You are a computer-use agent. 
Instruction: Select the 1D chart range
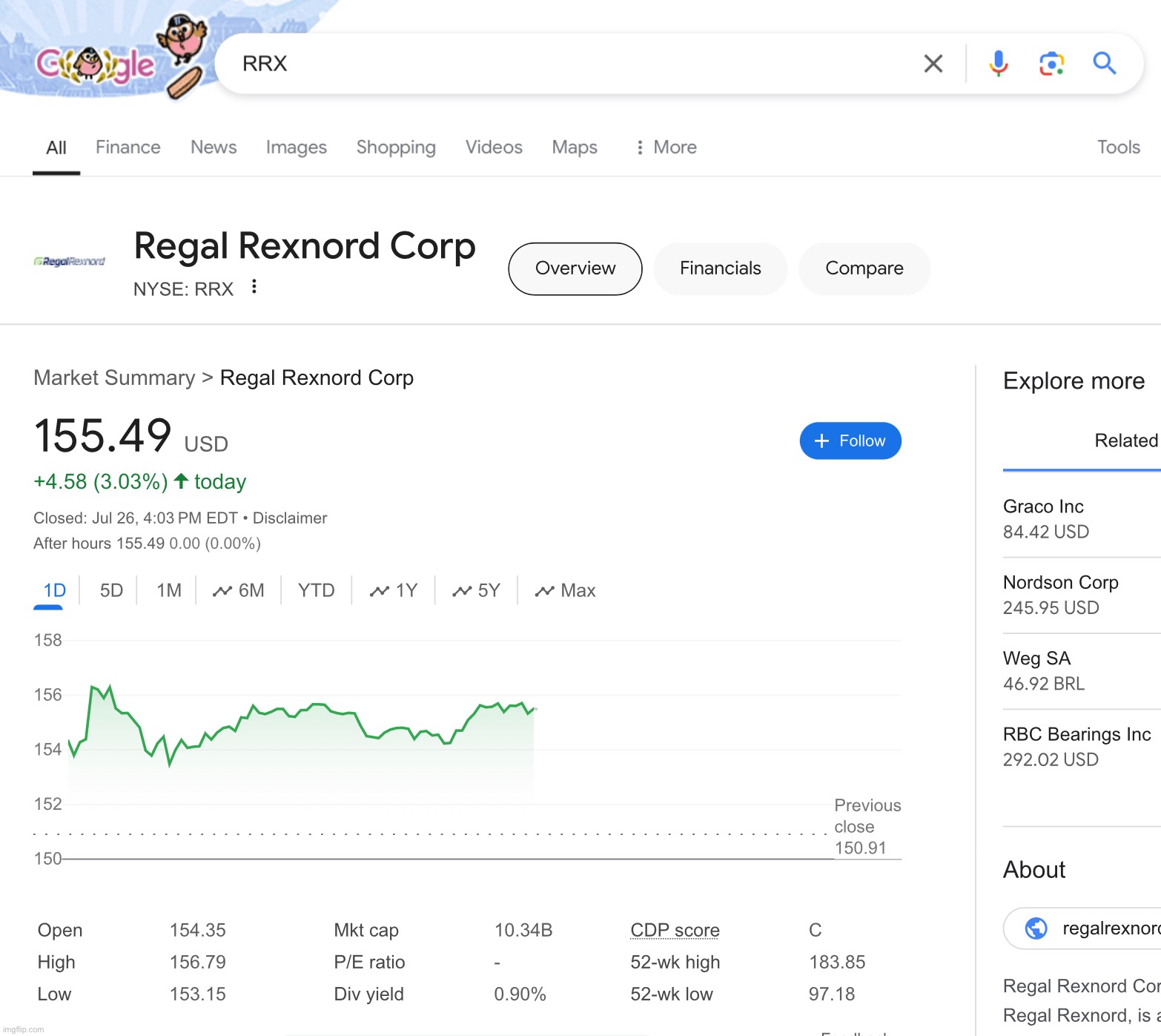54,591
